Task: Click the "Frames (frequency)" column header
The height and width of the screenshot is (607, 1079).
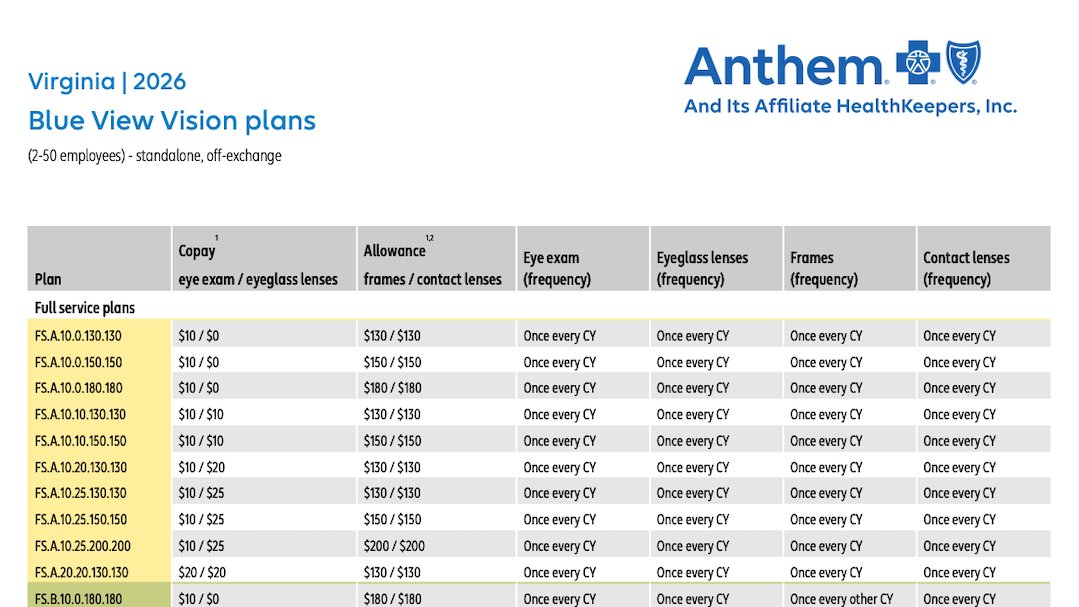Action: (823, 268)
